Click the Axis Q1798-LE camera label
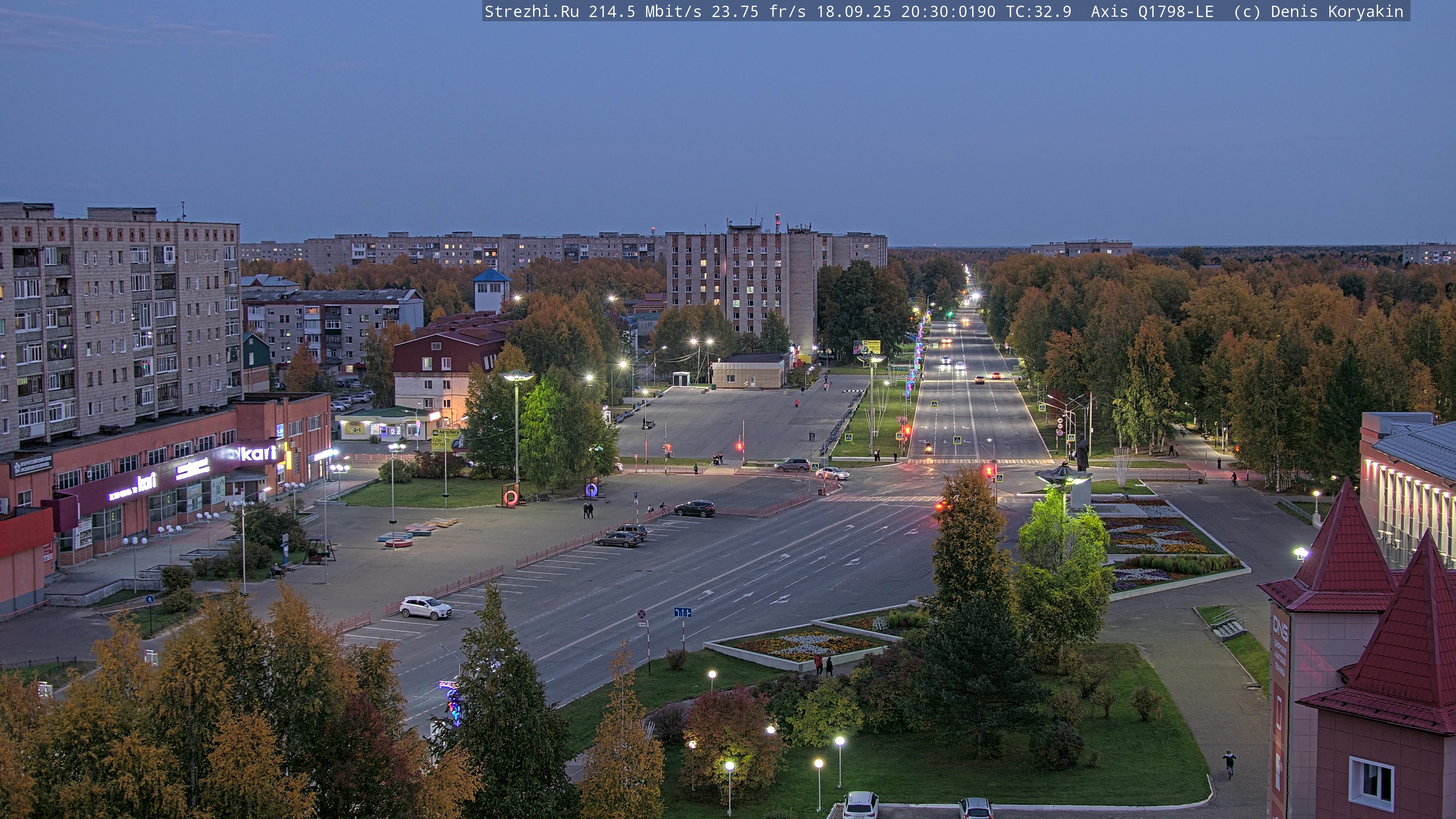 (1152, 11)
